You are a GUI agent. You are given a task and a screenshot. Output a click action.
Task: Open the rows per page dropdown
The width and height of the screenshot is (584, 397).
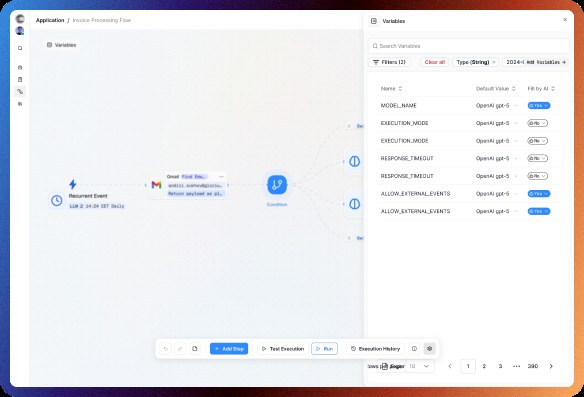(x=420, y=366)
